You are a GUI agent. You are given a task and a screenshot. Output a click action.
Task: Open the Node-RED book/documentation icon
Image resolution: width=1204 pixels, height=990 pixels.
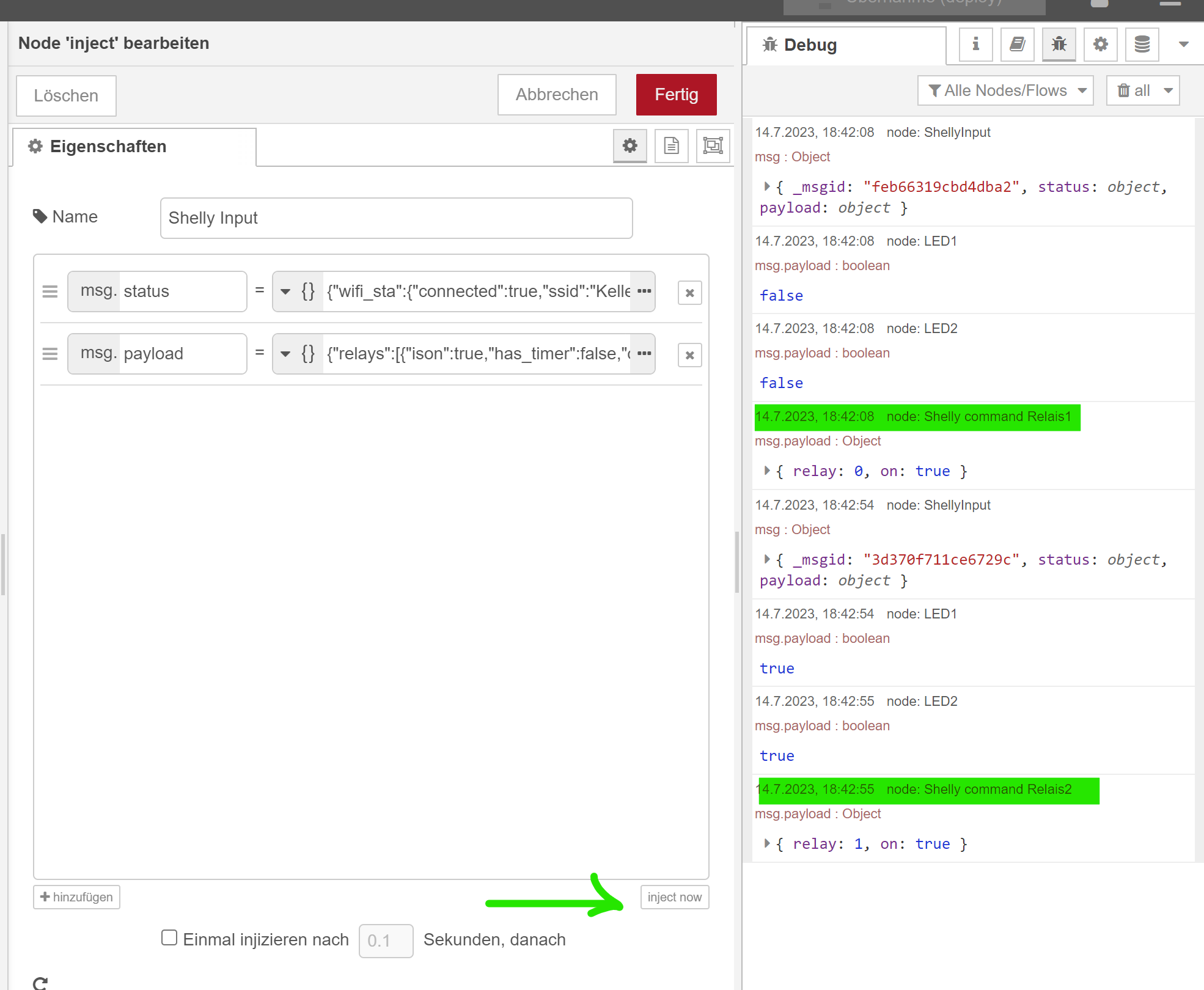coord(1016,44)
